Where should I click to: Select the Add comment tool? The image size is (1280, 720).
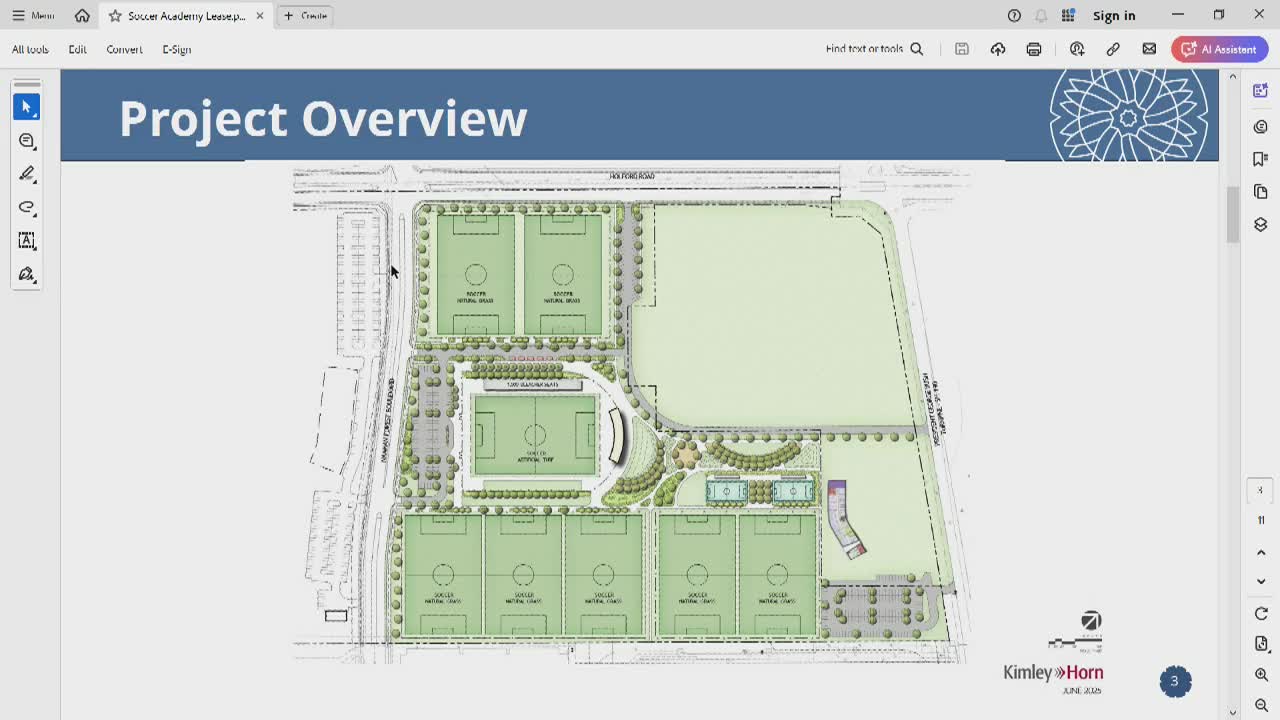click(x=27, y=141)
